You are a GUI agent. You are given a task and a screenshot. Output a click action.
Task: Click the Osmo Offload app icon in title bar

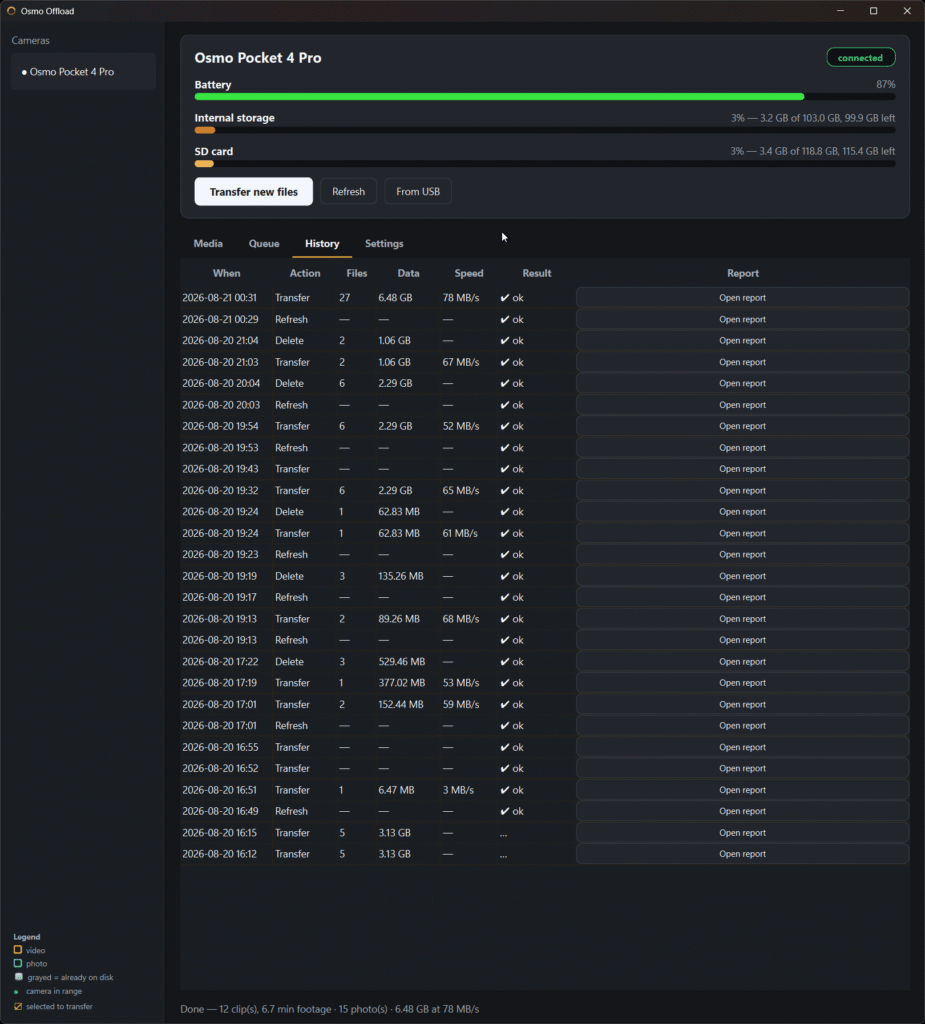pos(11,10)
